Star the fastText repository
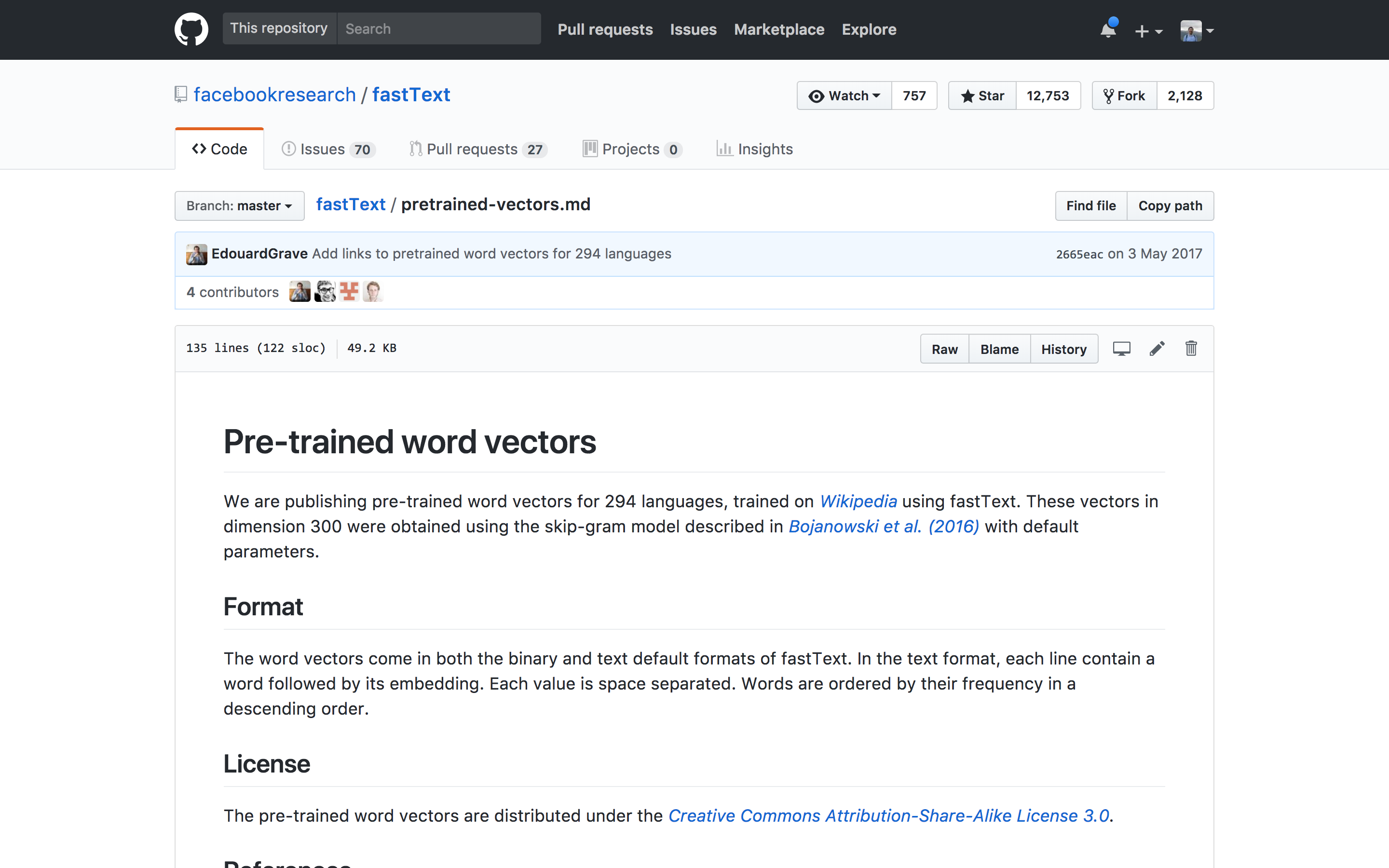Viewport: 1389px width, 868px height. (x=982, y=96)
